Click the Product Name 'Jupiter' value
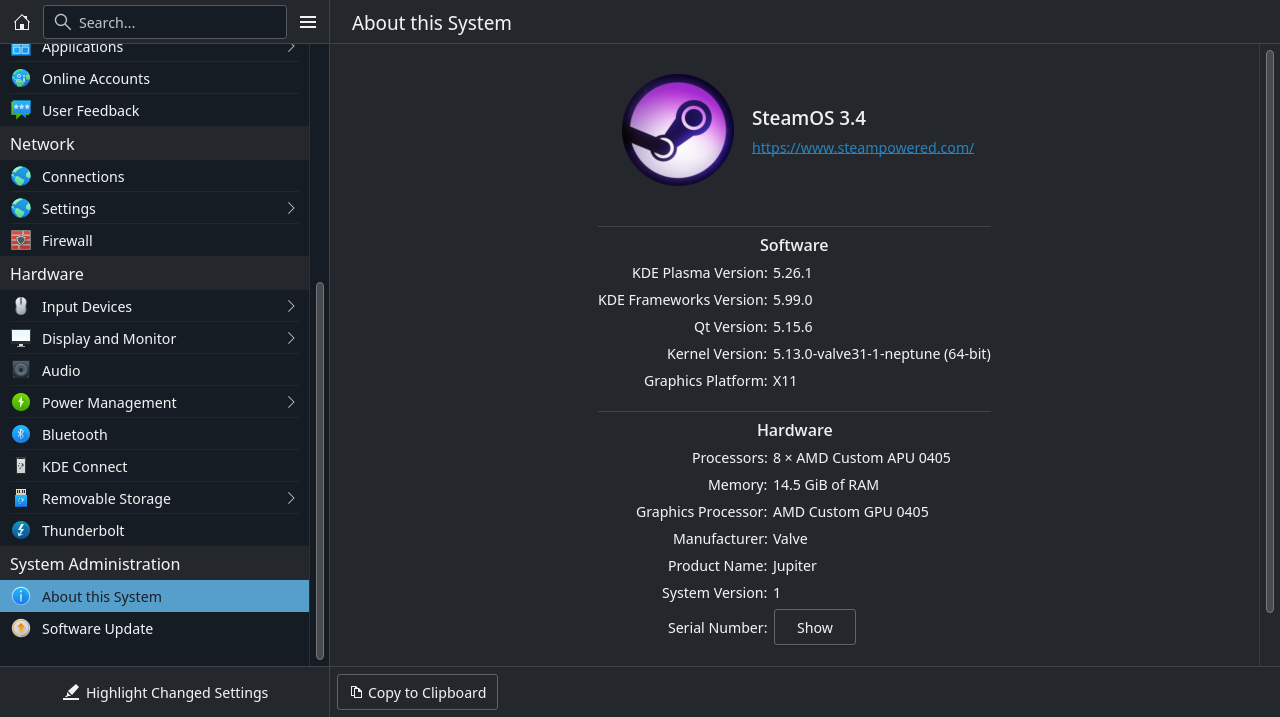 (x=795, y=565)
